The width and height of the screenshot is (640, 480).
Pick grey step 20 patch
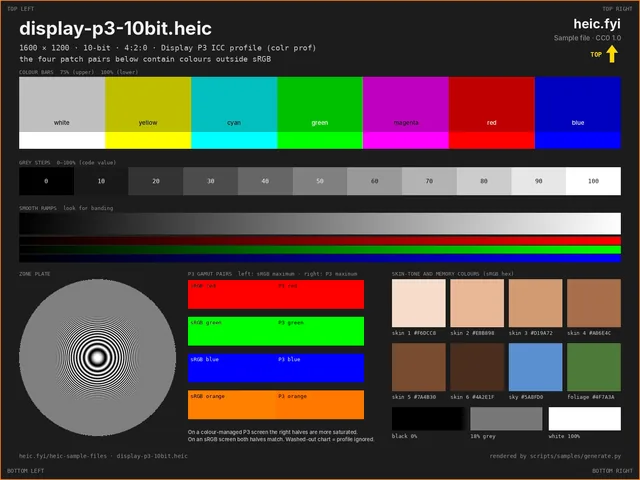tap(156, 181)
